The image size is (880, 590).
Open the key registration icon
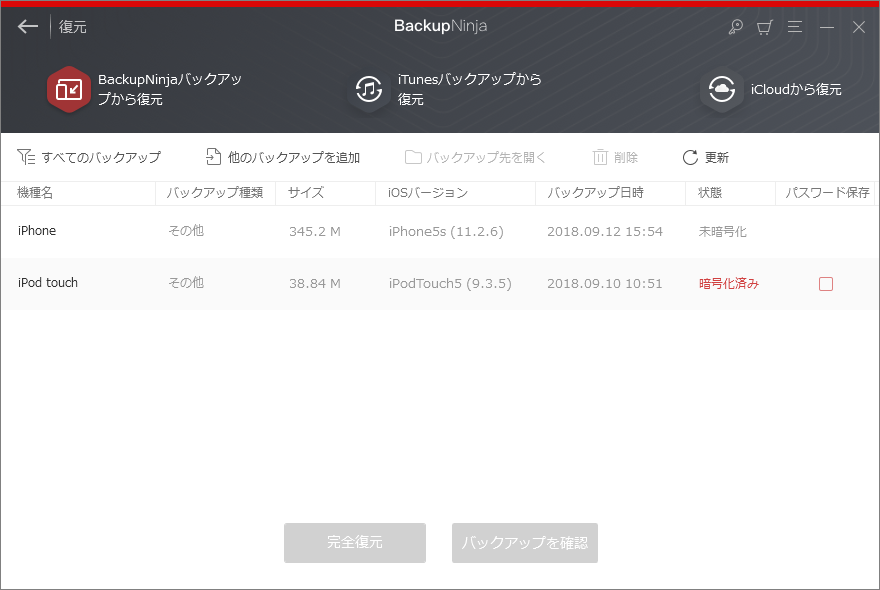tap(735, 26)
